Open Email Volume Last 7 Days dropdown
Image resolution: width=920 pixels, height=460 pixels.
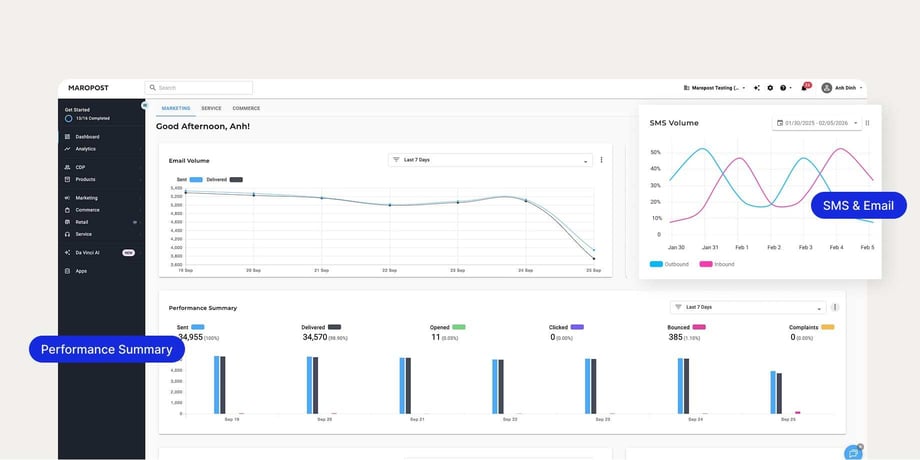(490, 160)
